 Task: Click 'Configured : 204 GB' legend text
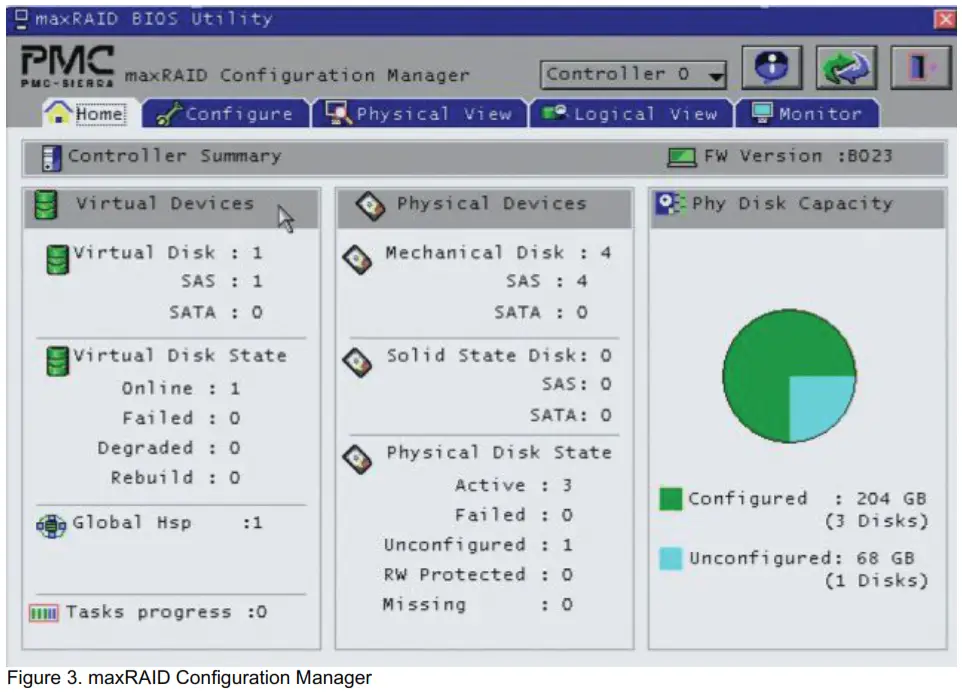(807, 499)
